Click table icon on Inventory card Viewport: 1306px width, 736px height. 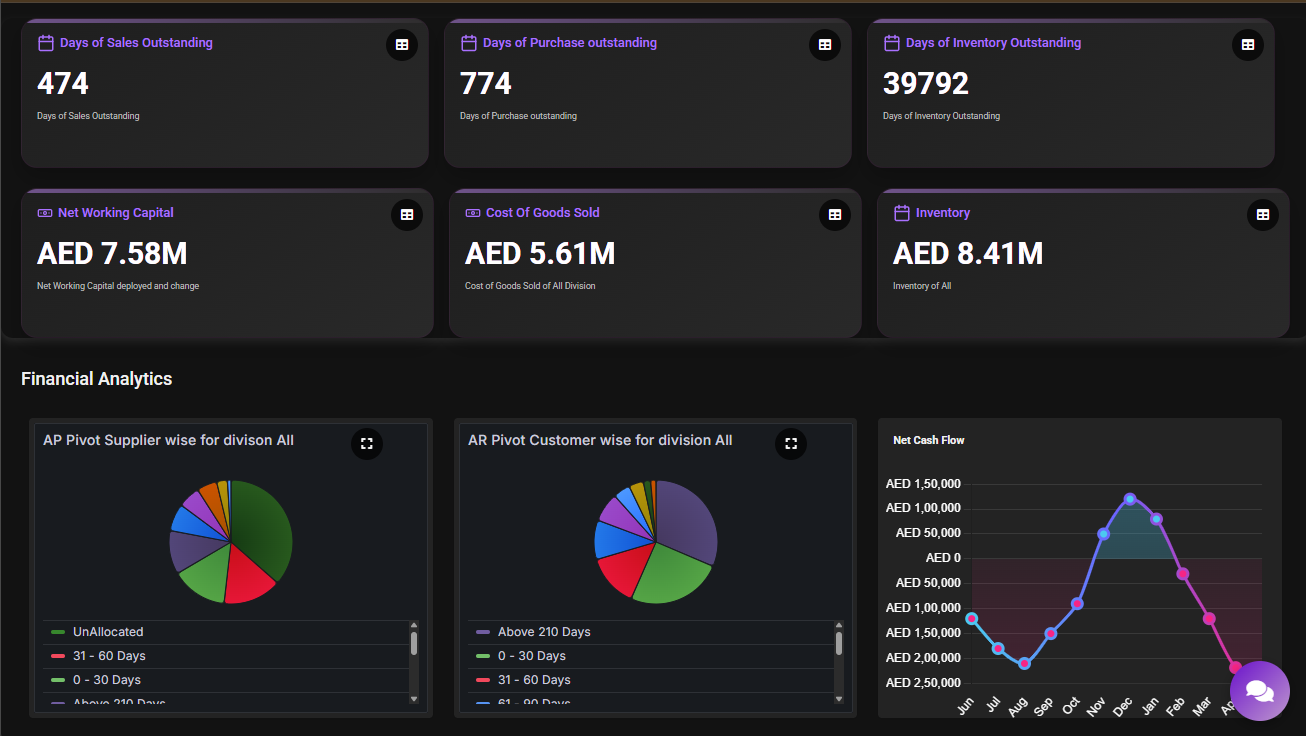click(1263, 215)
